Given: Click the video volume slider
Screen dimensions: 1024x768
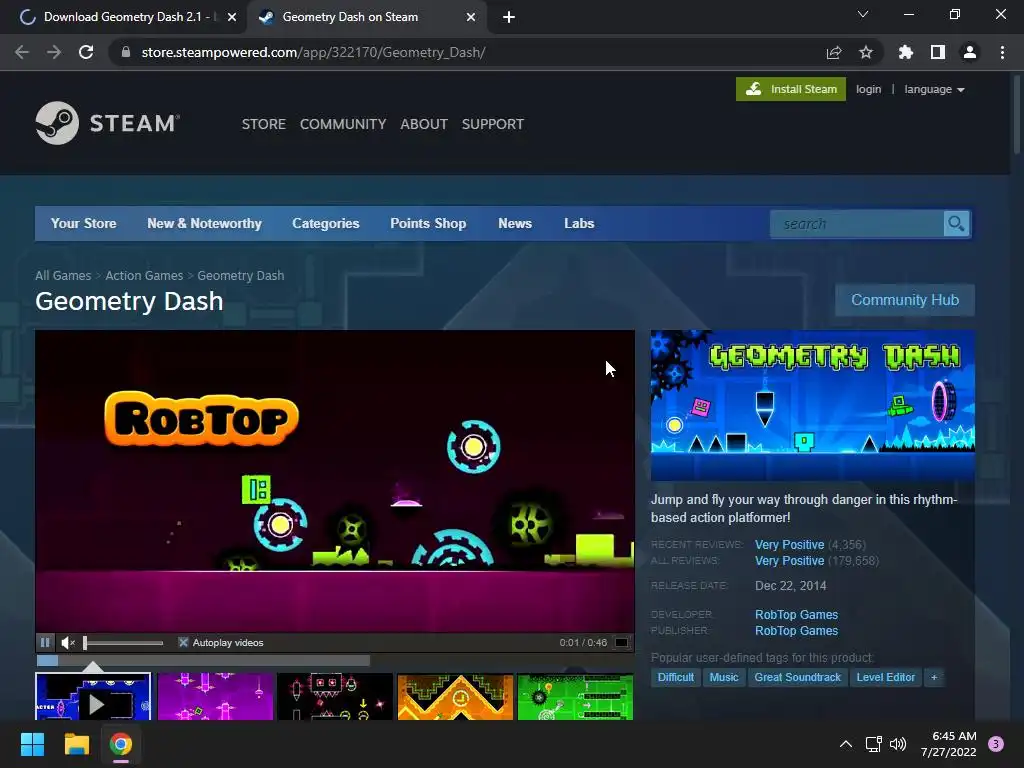Looking at the screenshot, I should [123, 643].
